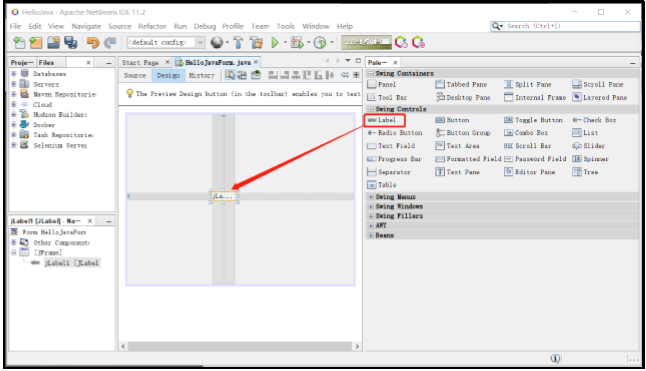Select the Panel palette component
This screenshot has width=646, height=371.
pyautogui.click(x=382, y=84)
